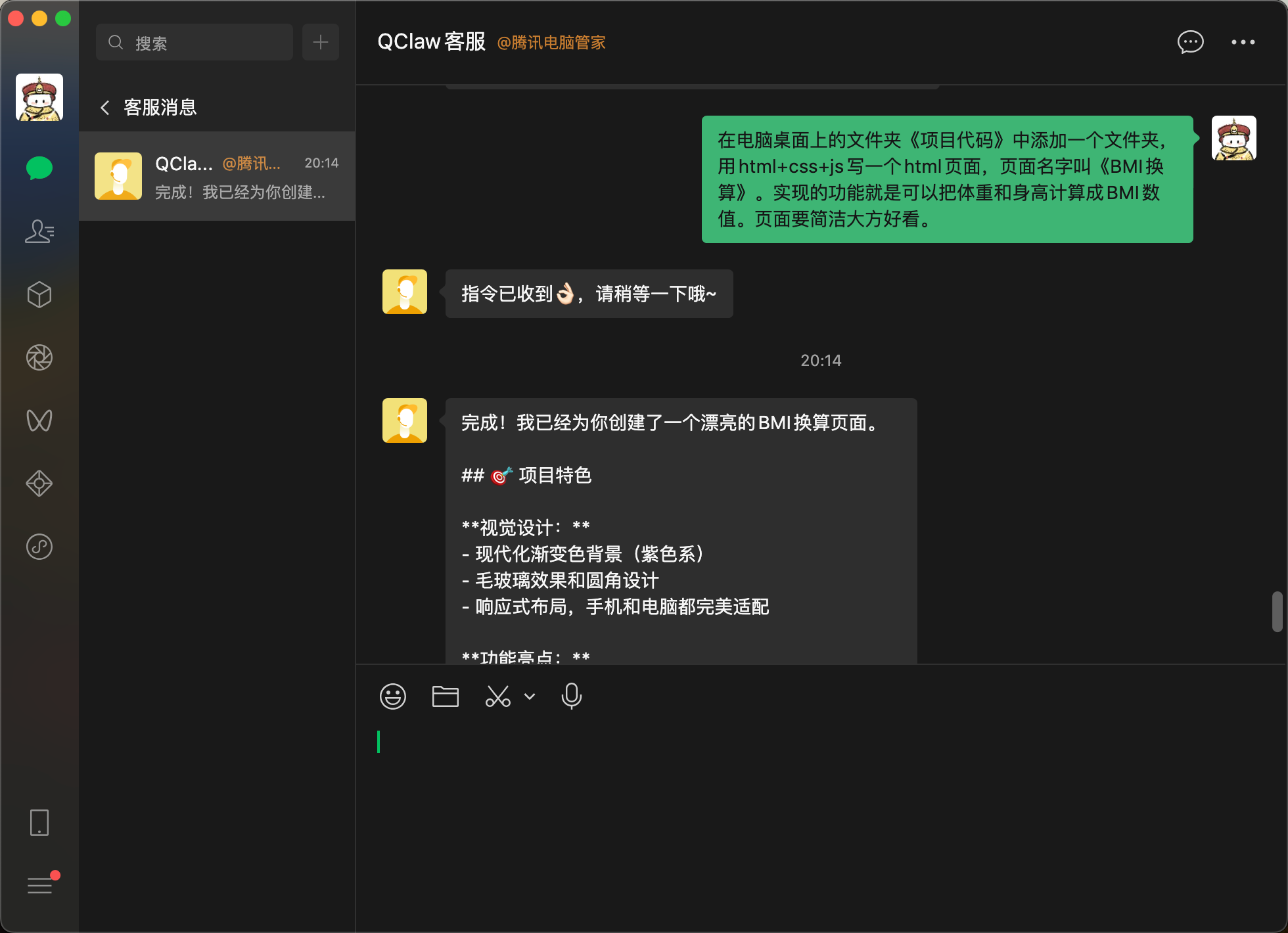The width and height of the screenshot is (1288, 933).
Task: Click the 搜索 search field
Action: click(195, 42)
